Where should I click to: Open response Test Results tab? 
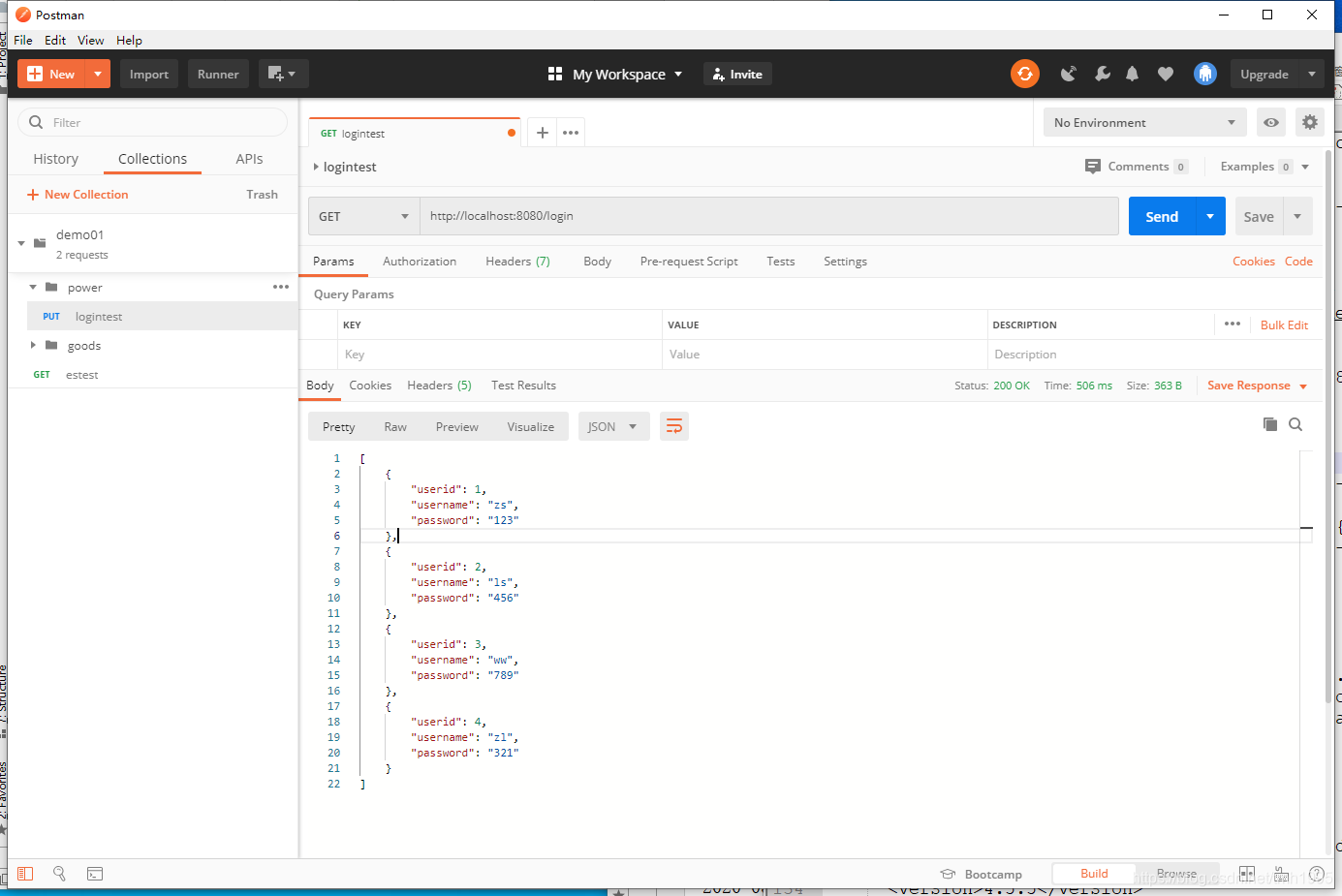click(x=523, y=386)
